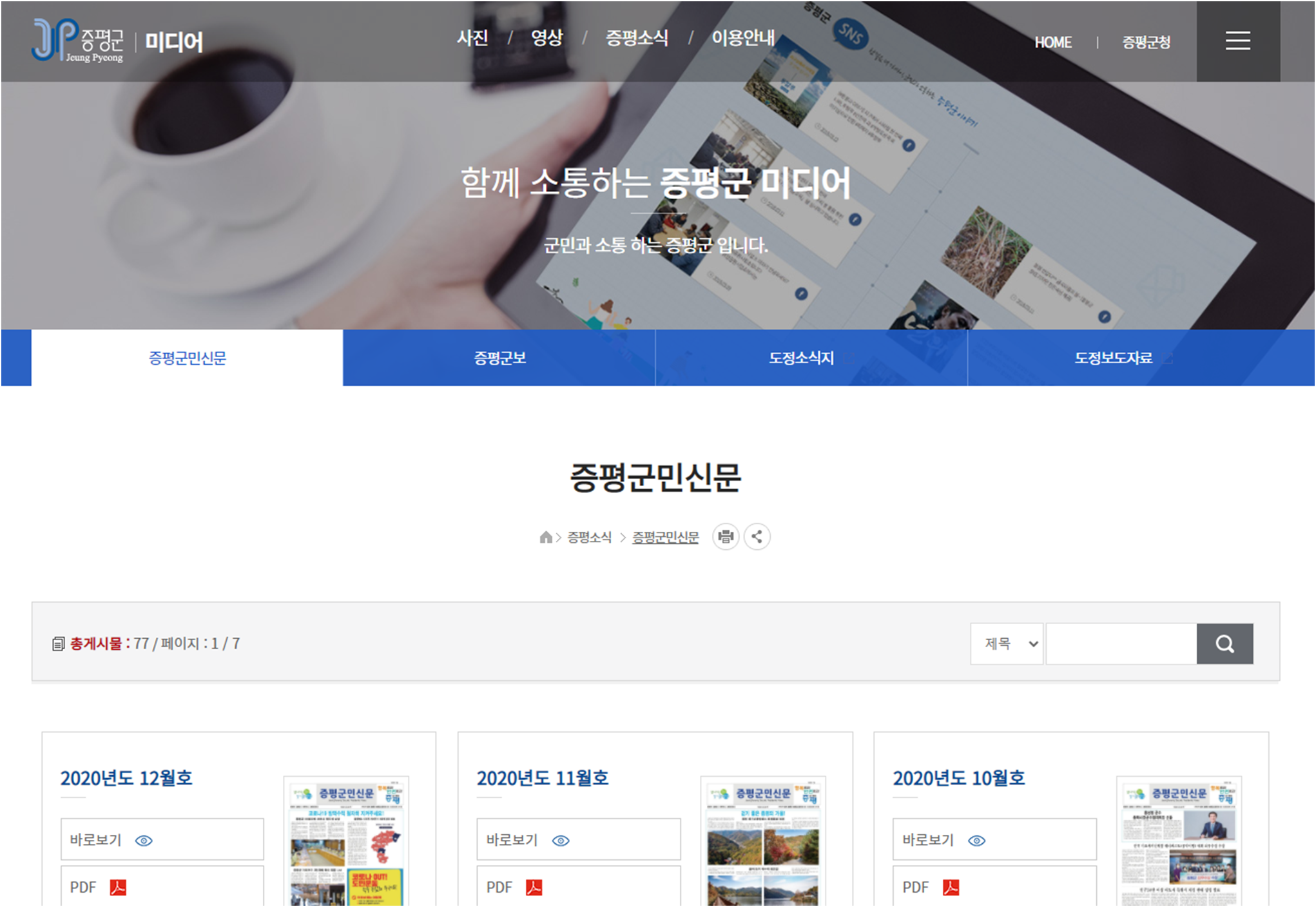Open PDF icon for 2020년도 12월호
The width and height of the screenshot is (1316, 907).
click(x=118, y=888)
